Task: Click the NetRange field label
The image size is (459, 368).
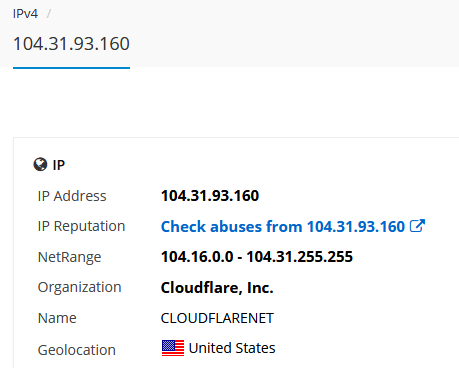Action: (x=69, y=257)
